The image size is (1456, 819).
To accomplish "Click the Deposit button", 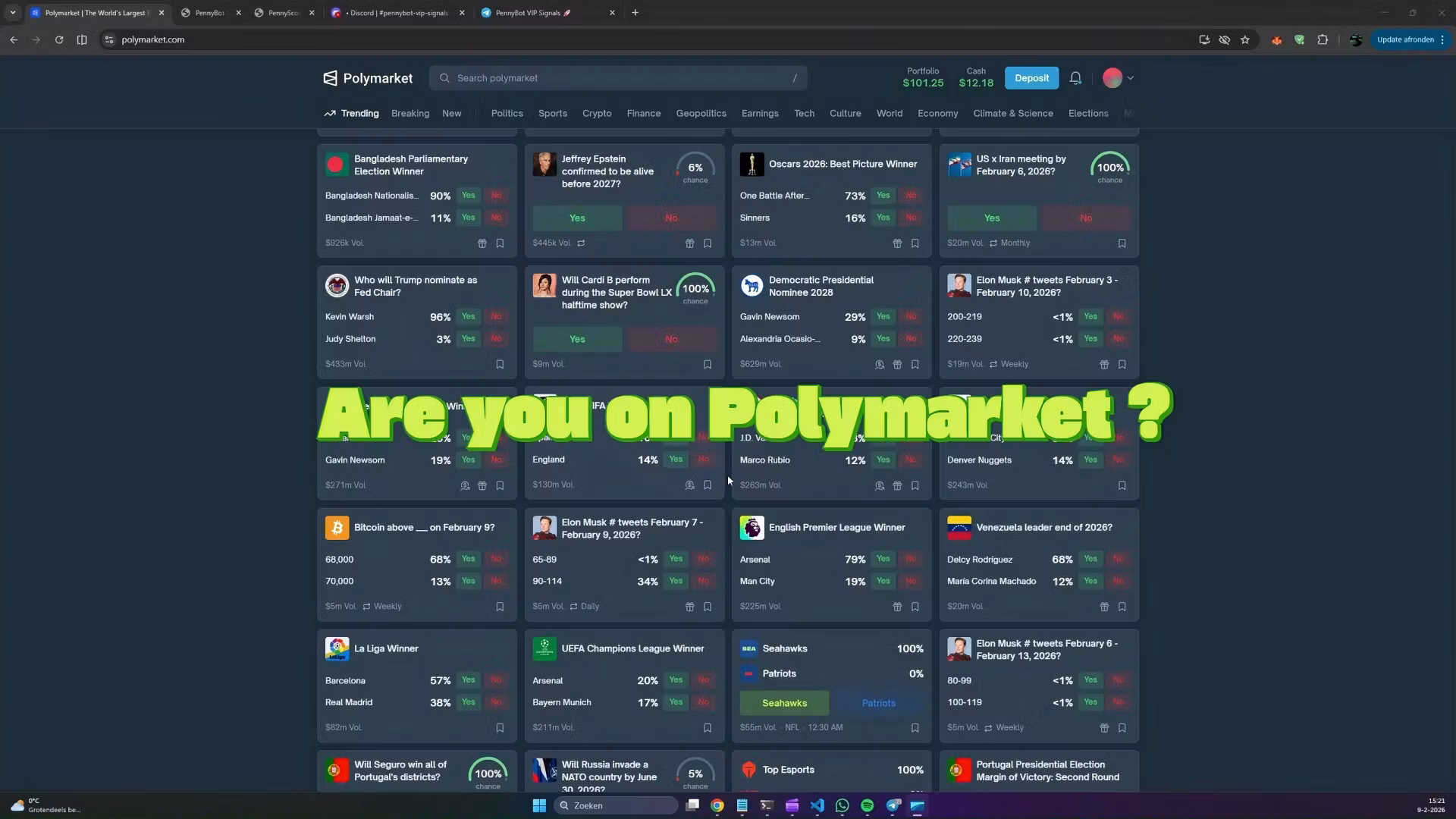I will [1031, 77].
